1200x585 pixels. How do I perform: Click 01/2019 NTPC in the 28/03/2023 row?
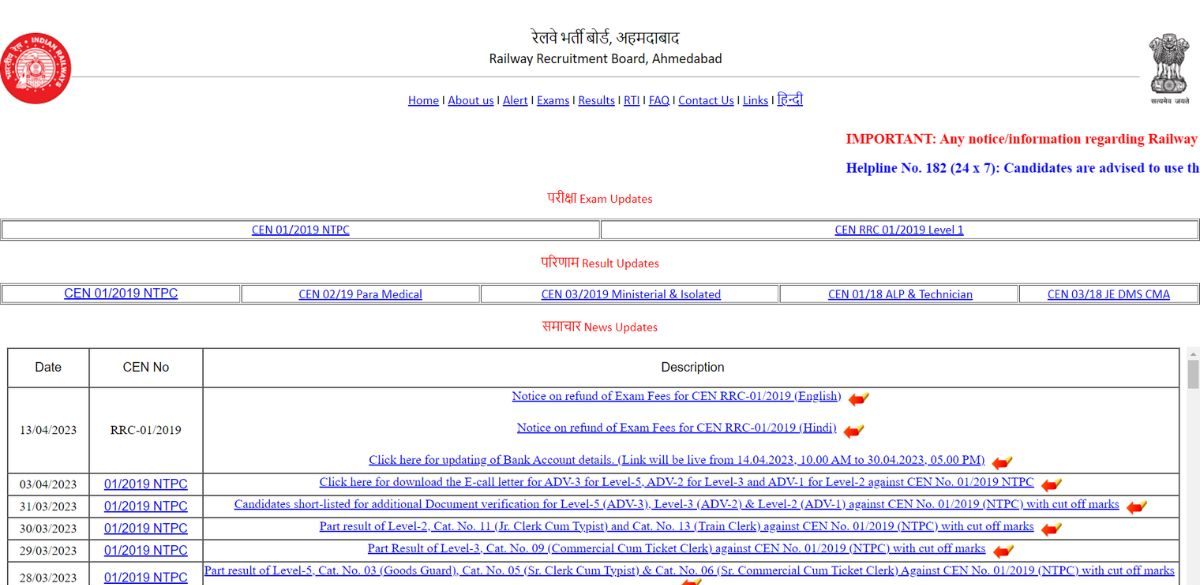[146, 577]
